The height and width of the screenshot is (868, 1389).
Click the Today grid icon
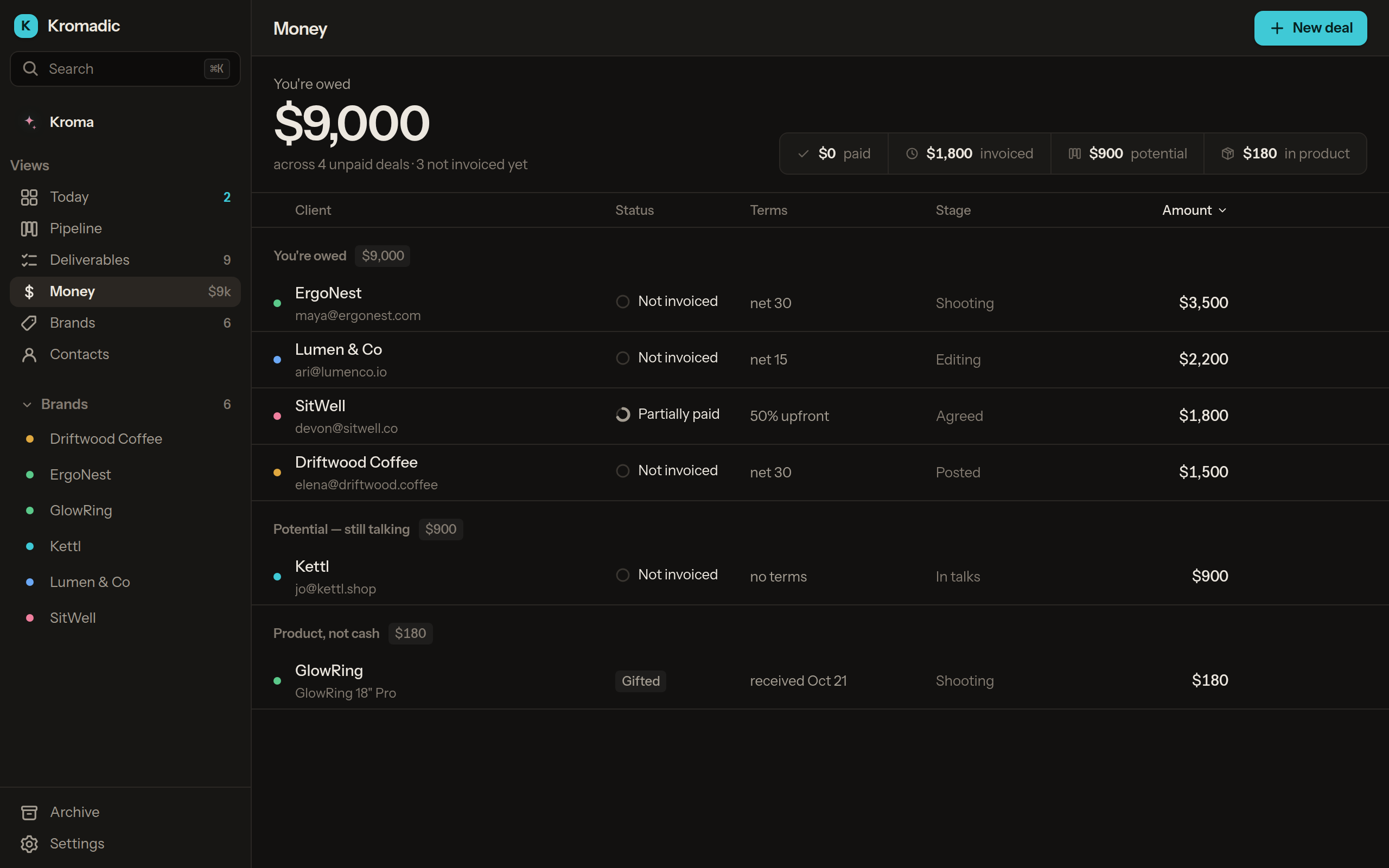[x=29, y=197]
